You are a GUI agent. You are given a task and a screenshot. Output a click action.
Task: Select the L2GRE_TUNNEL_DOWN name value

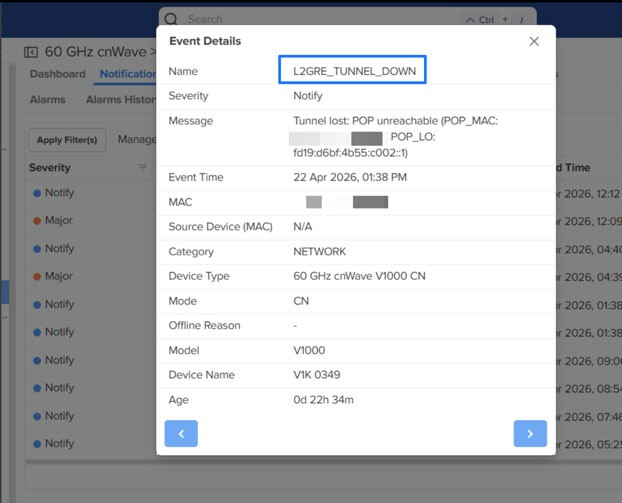pos(354,71)
